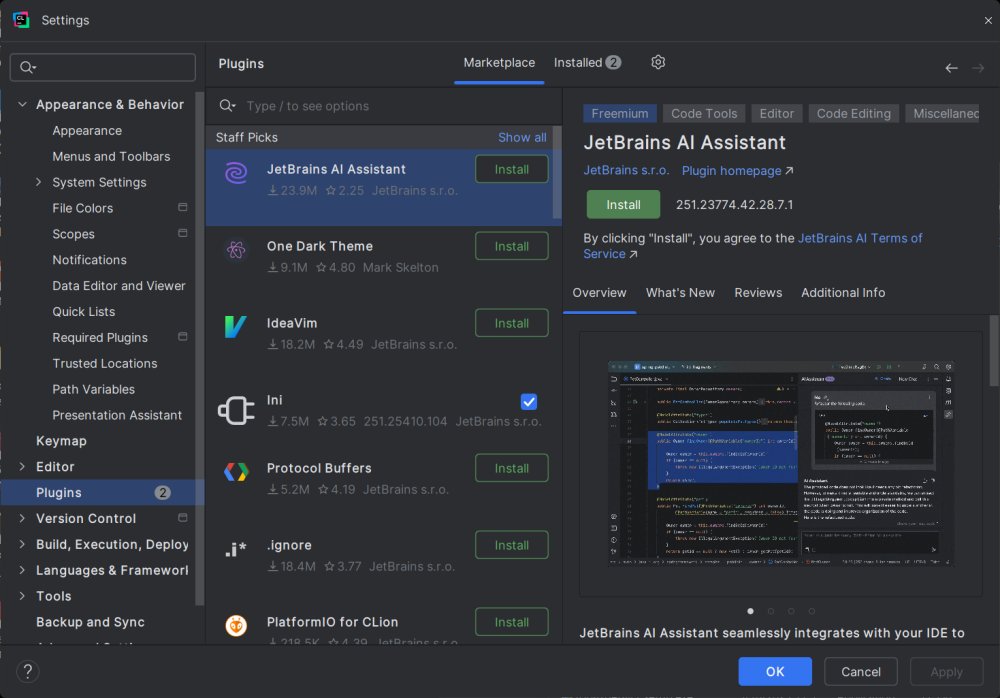Click the One Dark Theme plugin icon
Screen dimensions: 1000x698
pyautogui.click(x=236, y=250)
